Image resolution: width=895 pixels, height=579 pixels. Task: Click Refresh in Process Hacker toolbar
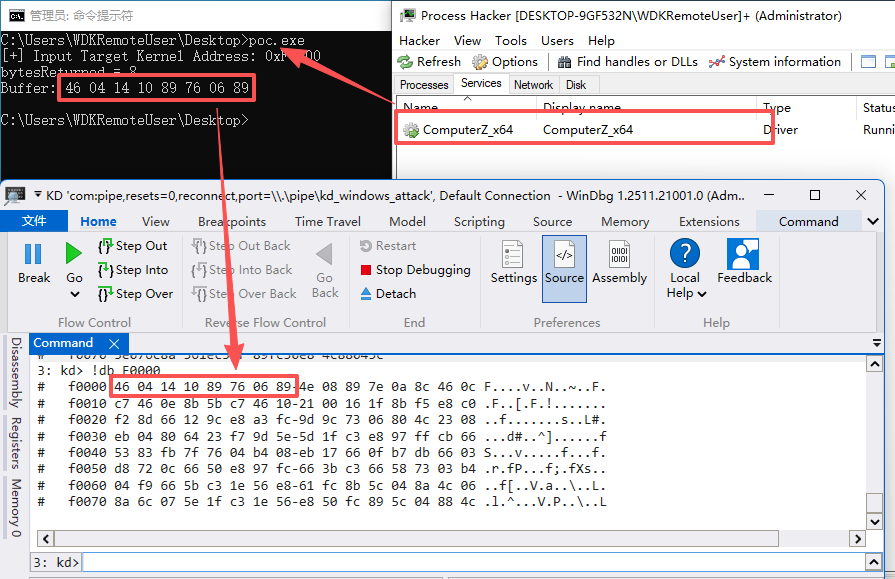429,62
